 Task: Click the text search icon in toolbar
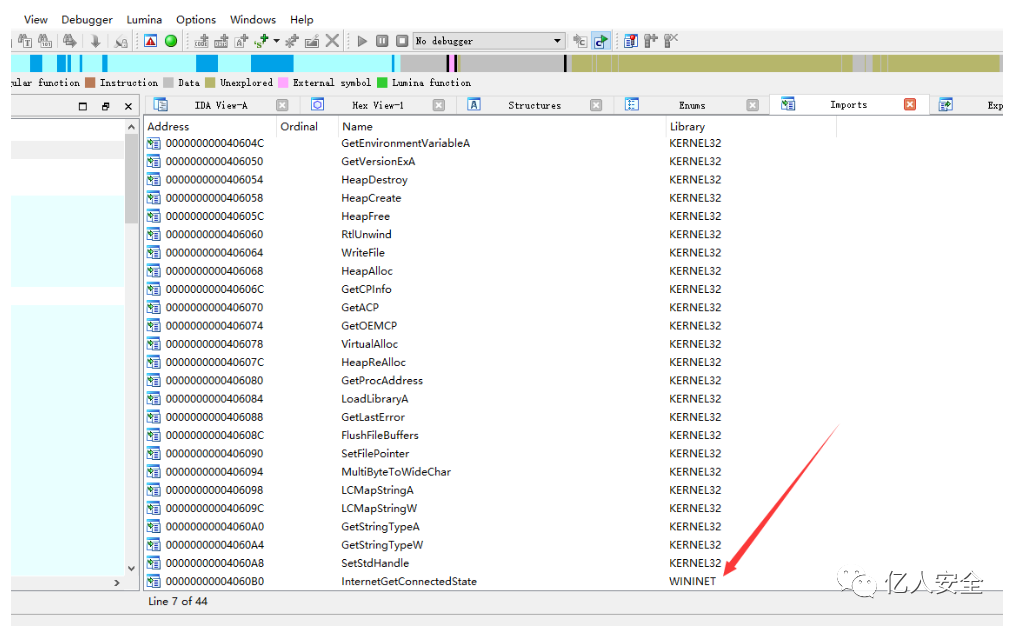pyautogui.click(x=25, y=41)
